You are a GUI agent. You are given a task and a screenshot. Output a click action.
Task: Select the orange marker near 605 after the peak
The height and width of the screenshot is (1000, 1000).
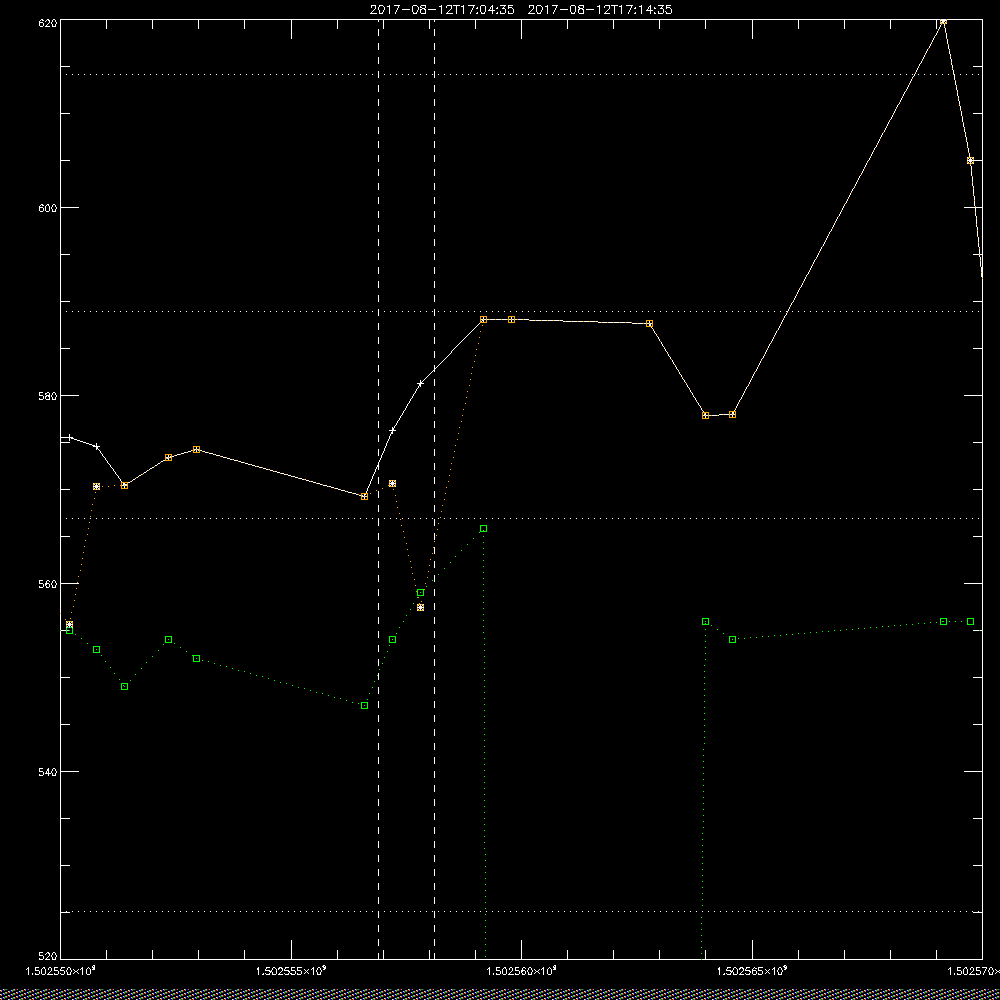[x=970, y=161]
